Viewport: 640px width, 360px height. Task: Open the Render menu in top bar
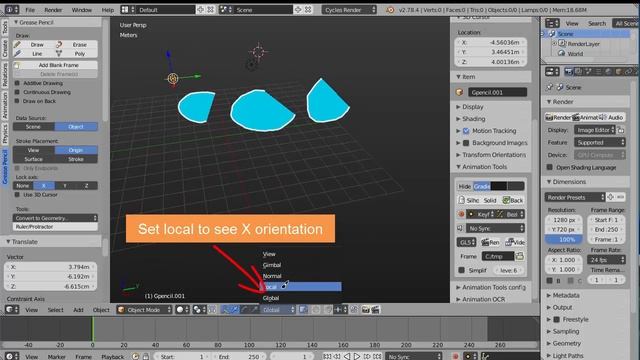tap(53, 10)
